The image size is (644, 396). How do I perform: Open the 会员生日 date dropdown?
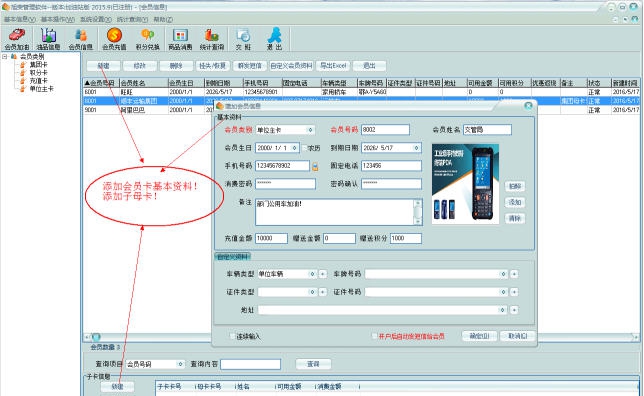pyautogui.click(x=294, y=148)
